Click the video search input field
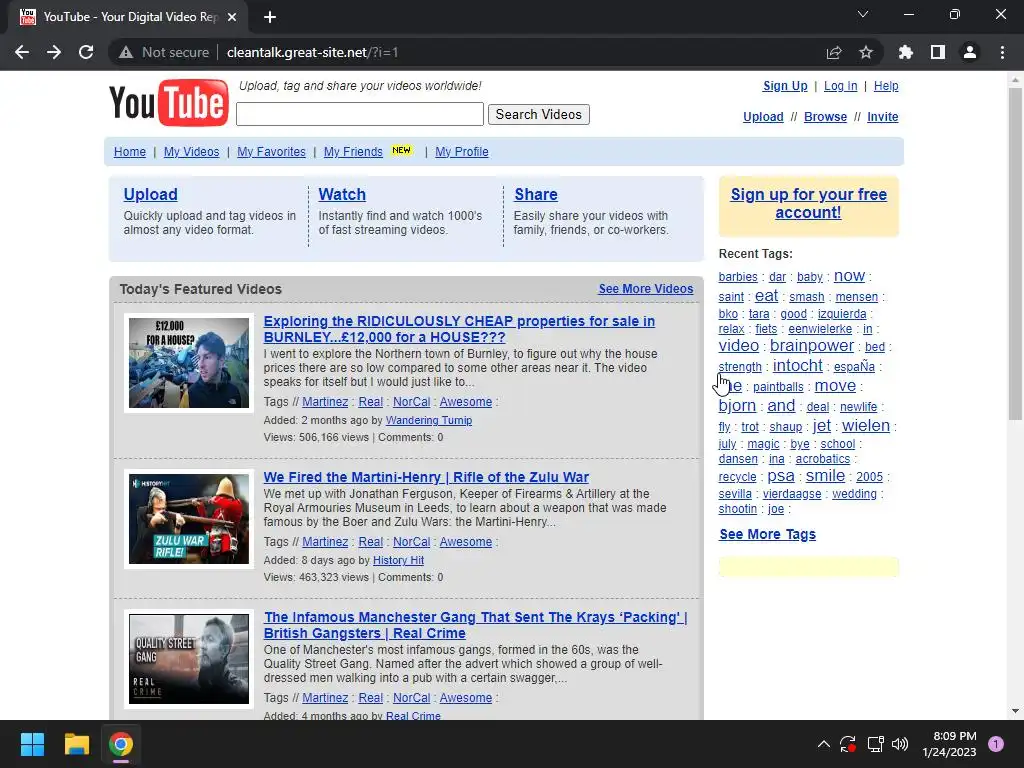 pyautogui.click(x=360, y=114)
